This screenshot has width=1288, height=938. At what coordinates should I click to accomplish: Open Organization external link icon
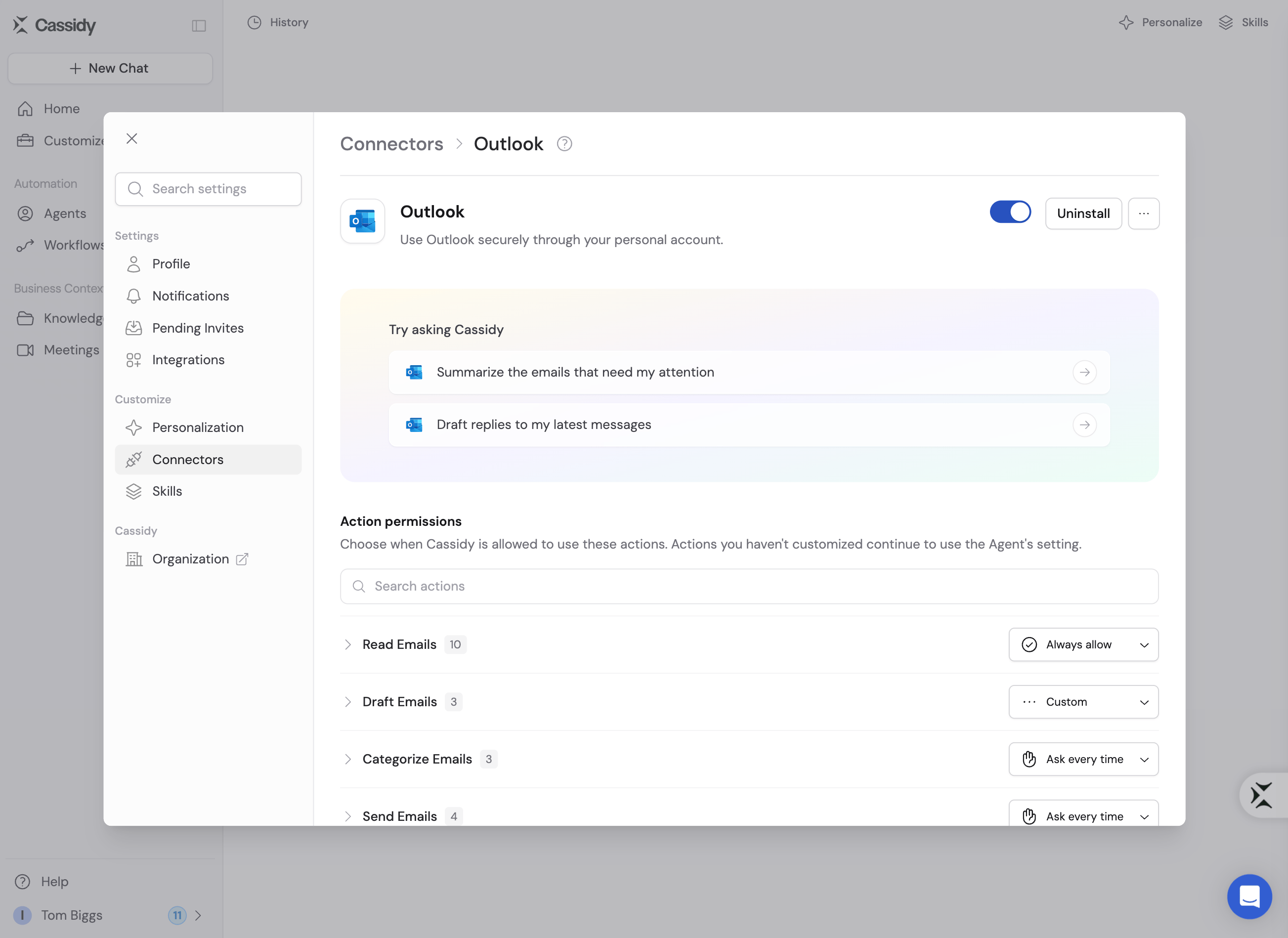(242, 559)
